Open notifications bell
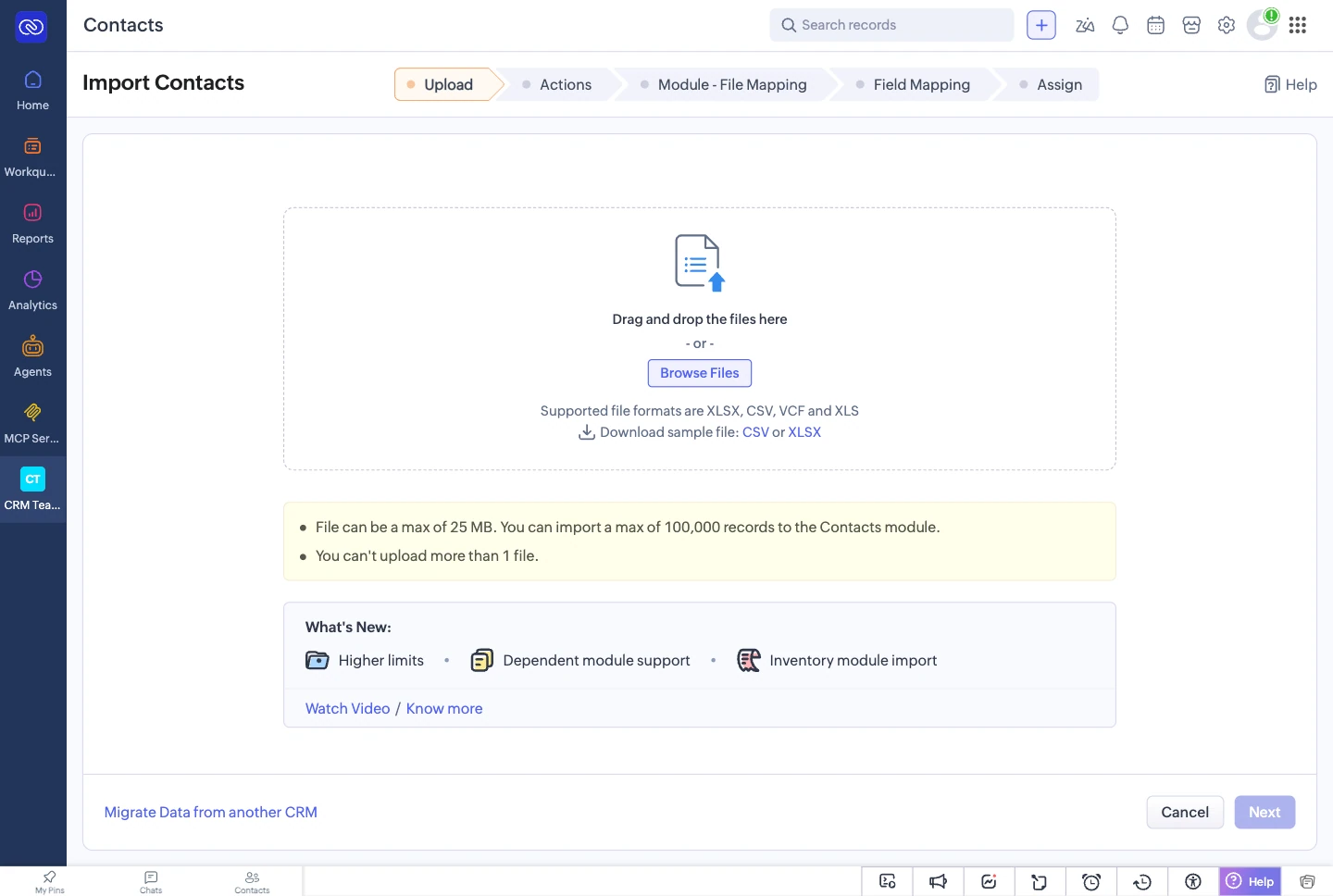1333x896 pixels. tap(1120, 25)
